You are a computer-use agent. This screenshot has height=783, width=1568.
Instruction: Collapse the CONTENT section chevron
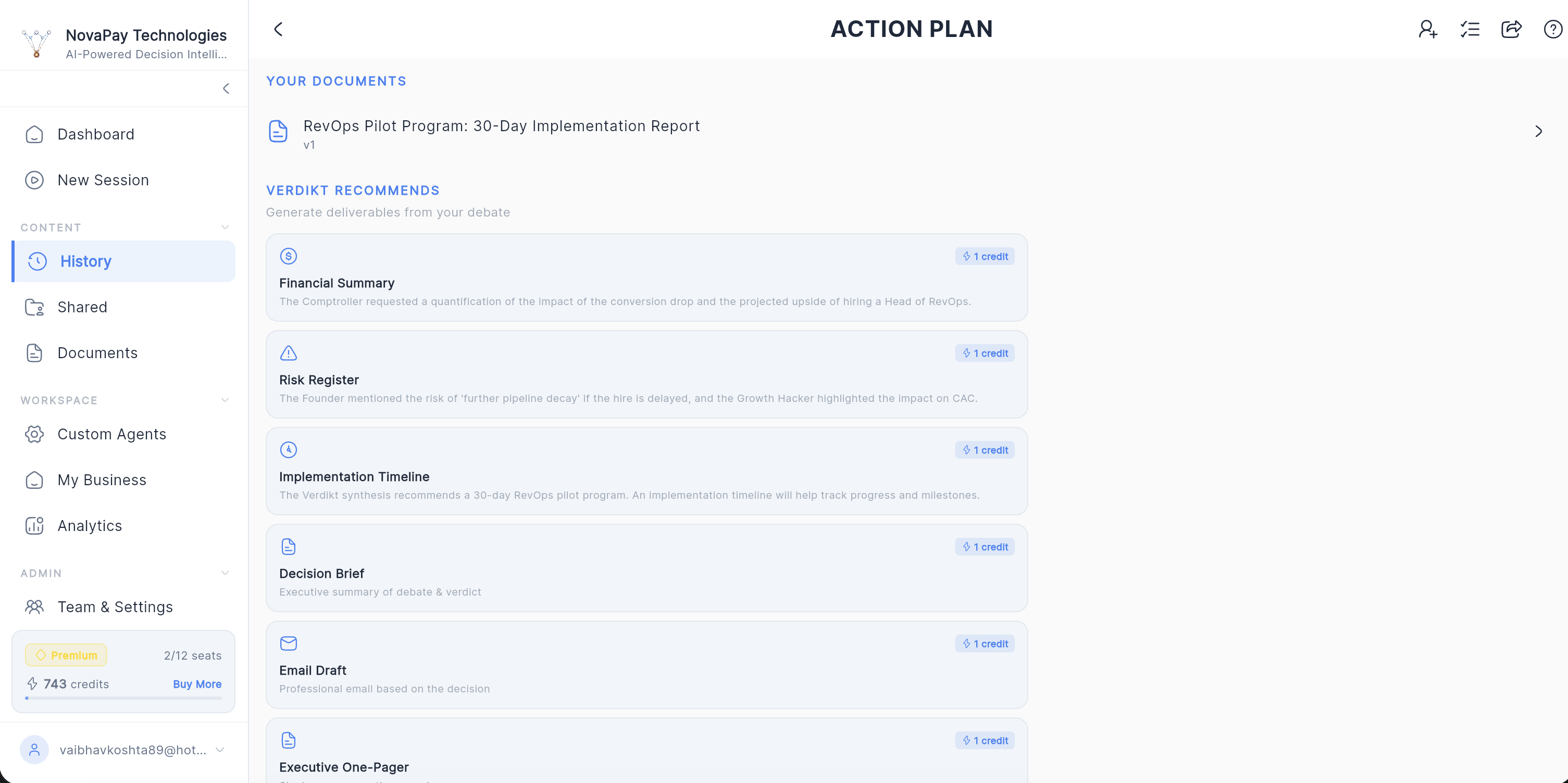coord(225,227)
